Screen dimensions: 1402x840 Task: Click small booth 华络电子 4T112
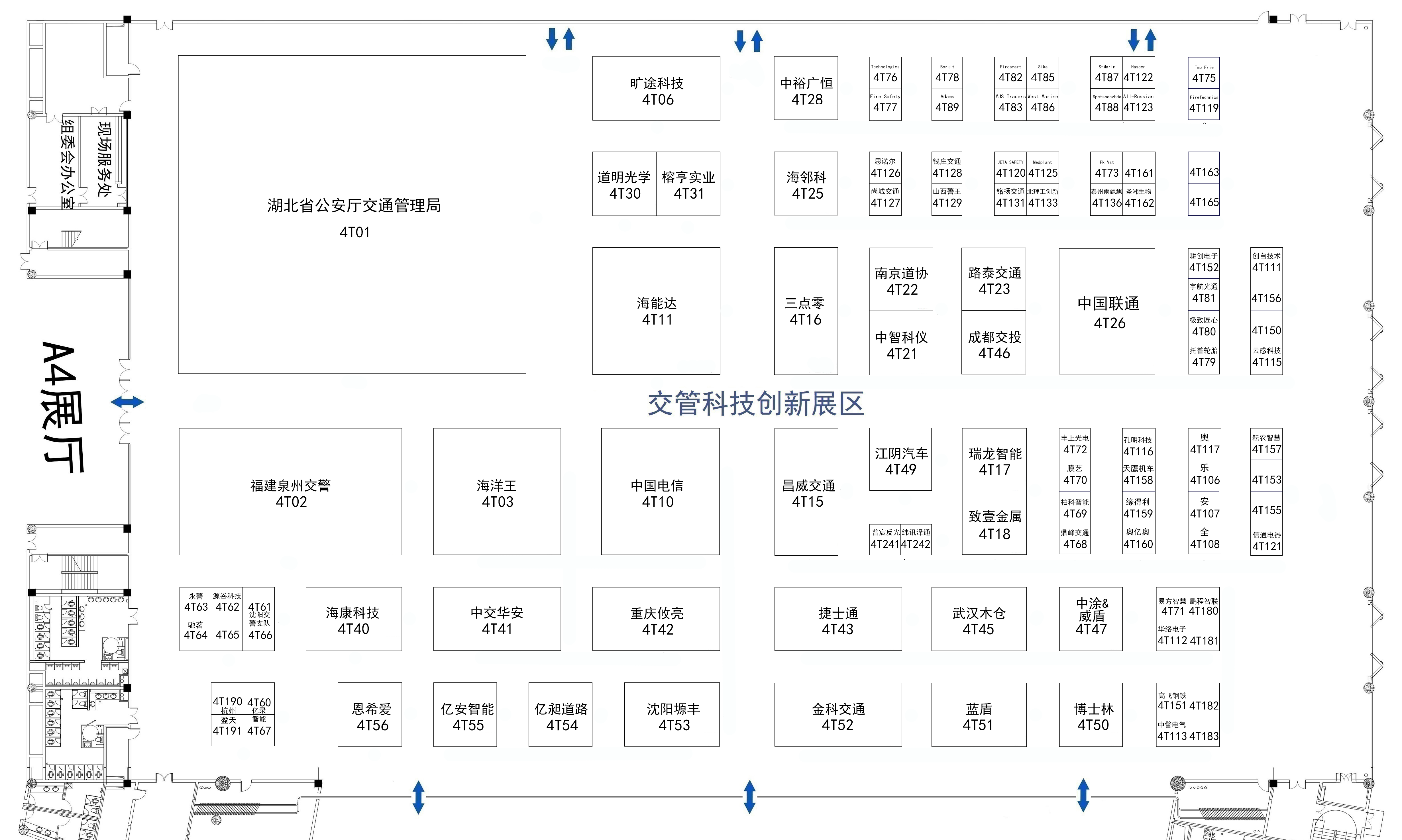[x=1172, y=635]
